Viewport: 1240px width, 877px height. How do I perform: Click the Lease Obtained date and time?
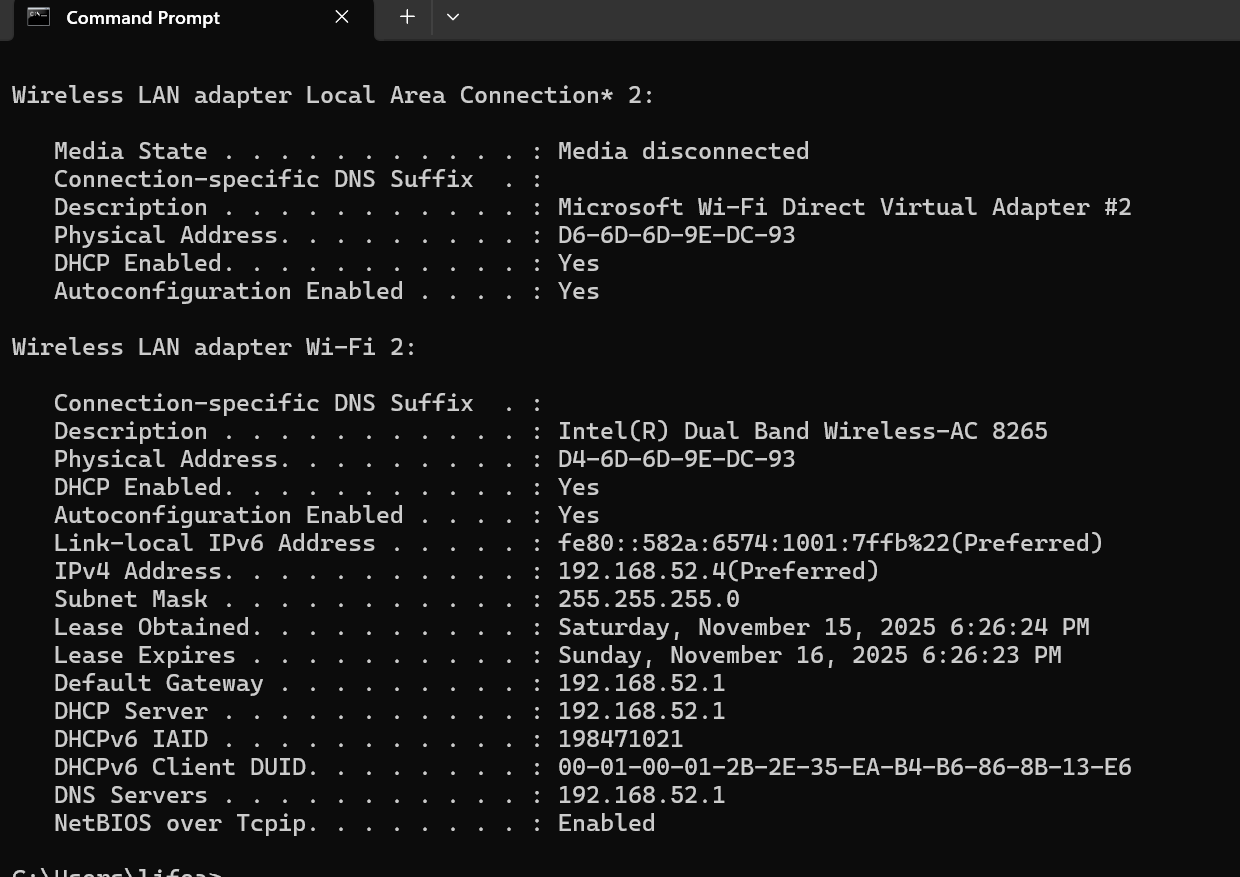point(823,627)
